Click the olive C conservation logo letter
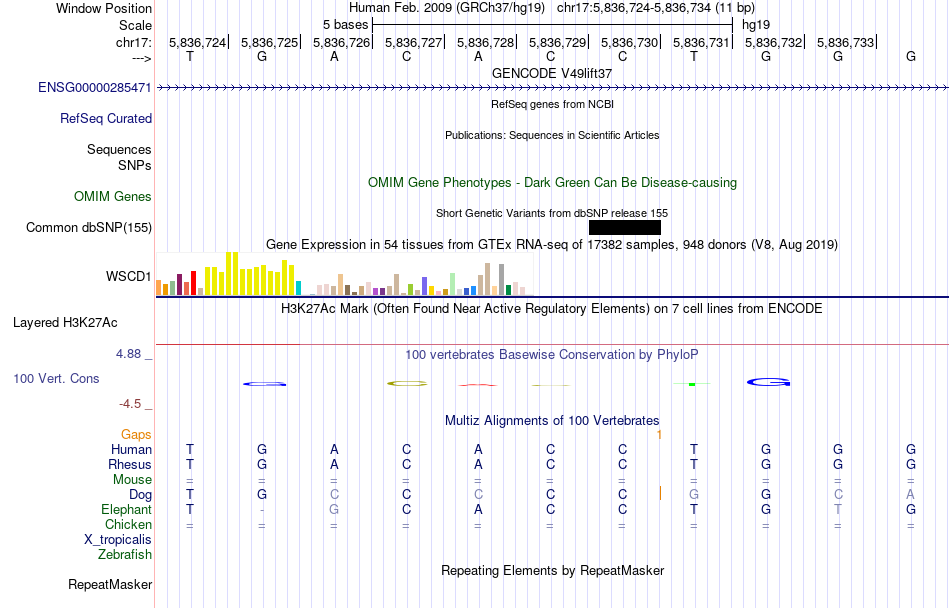Screen dimensions: 950x608 click(407, 383)
